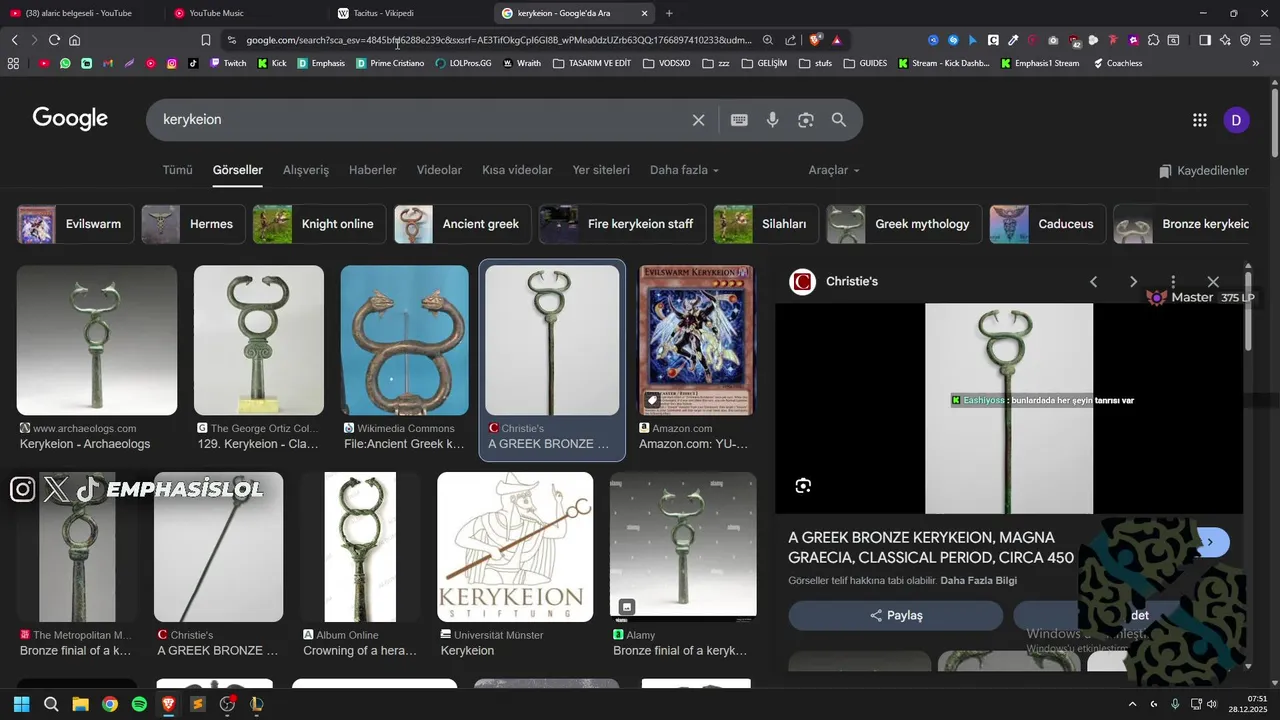The width and height of the screenshot is (1280, 720).
Task: Switch to the Kısa videolar tab
Action: pos(517,170)
